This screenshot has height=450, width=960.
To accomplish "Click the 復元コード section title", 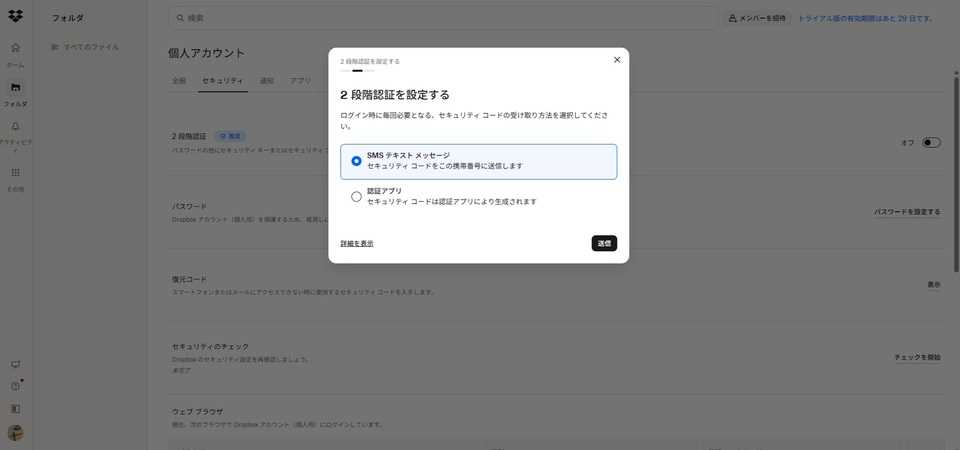I will pyautogui.click(x=189, y=279).
